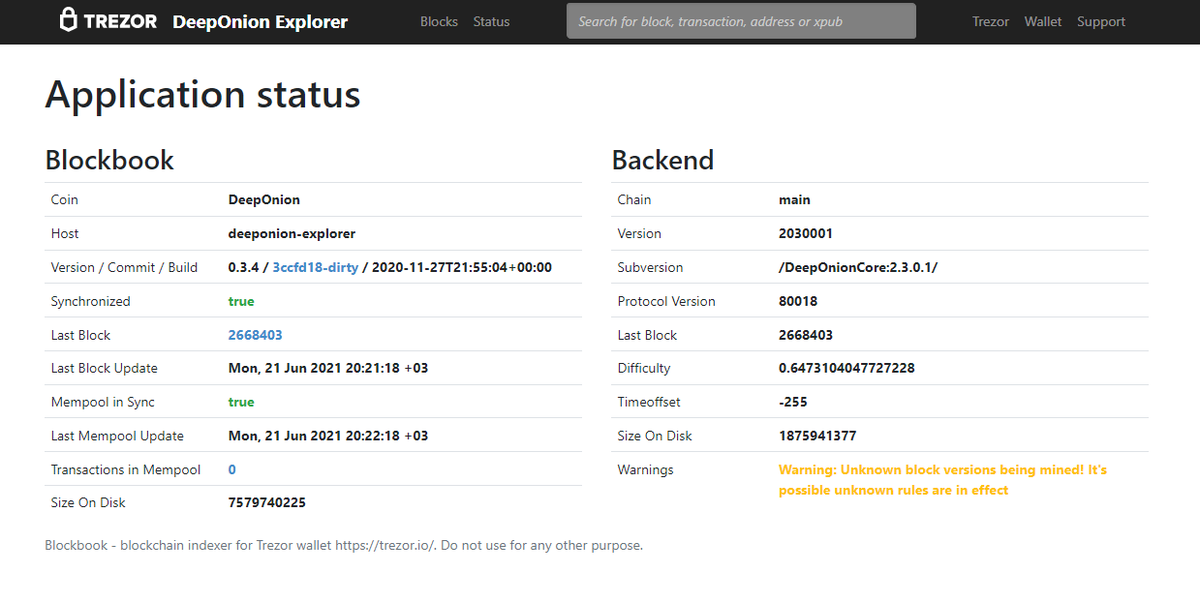Open the mempool transactions count 0 link
Viewport: 1200px width, 603px height.
pos(232,469)
